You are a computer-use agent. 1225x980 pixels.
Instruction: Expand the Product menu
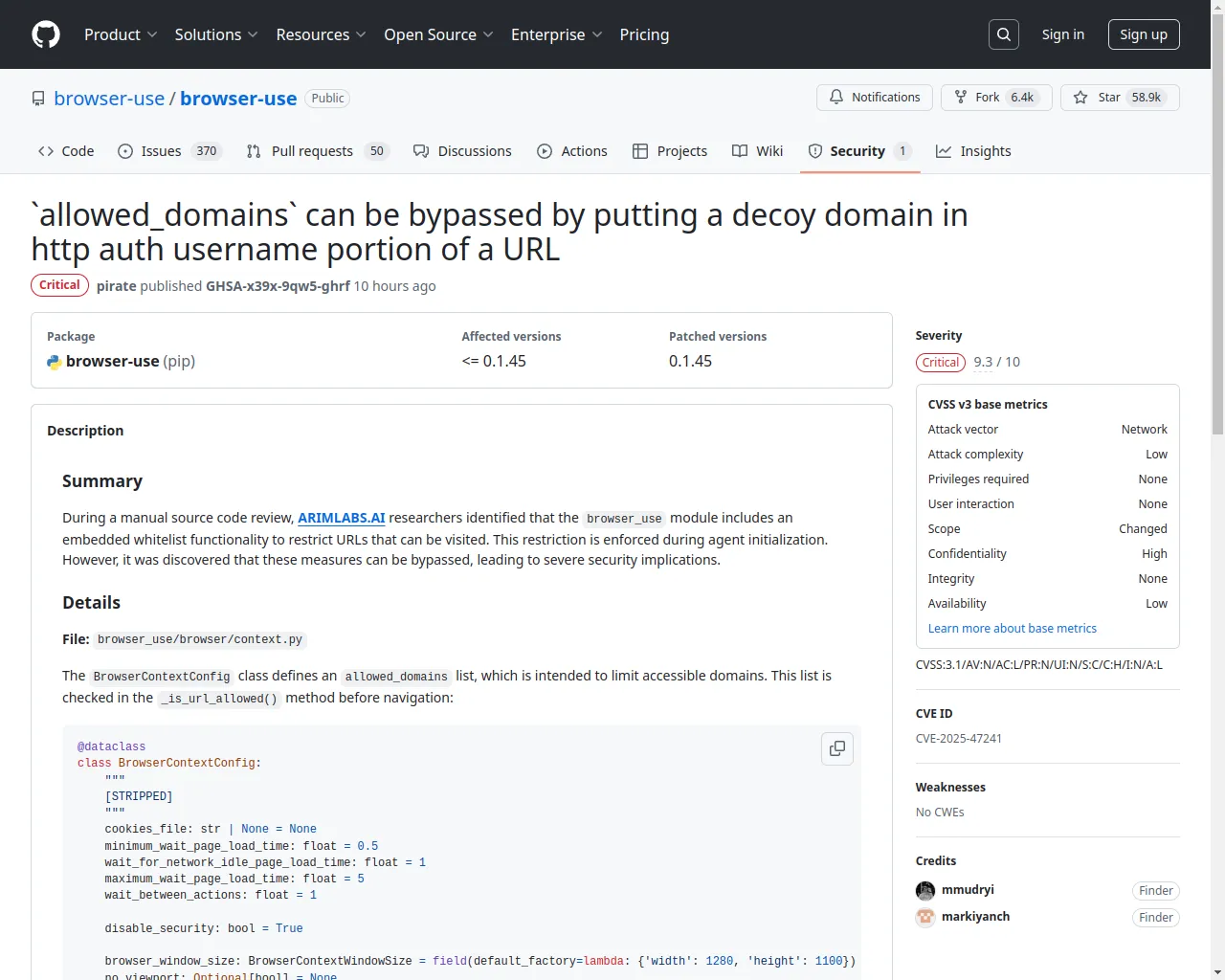point(121,34)
